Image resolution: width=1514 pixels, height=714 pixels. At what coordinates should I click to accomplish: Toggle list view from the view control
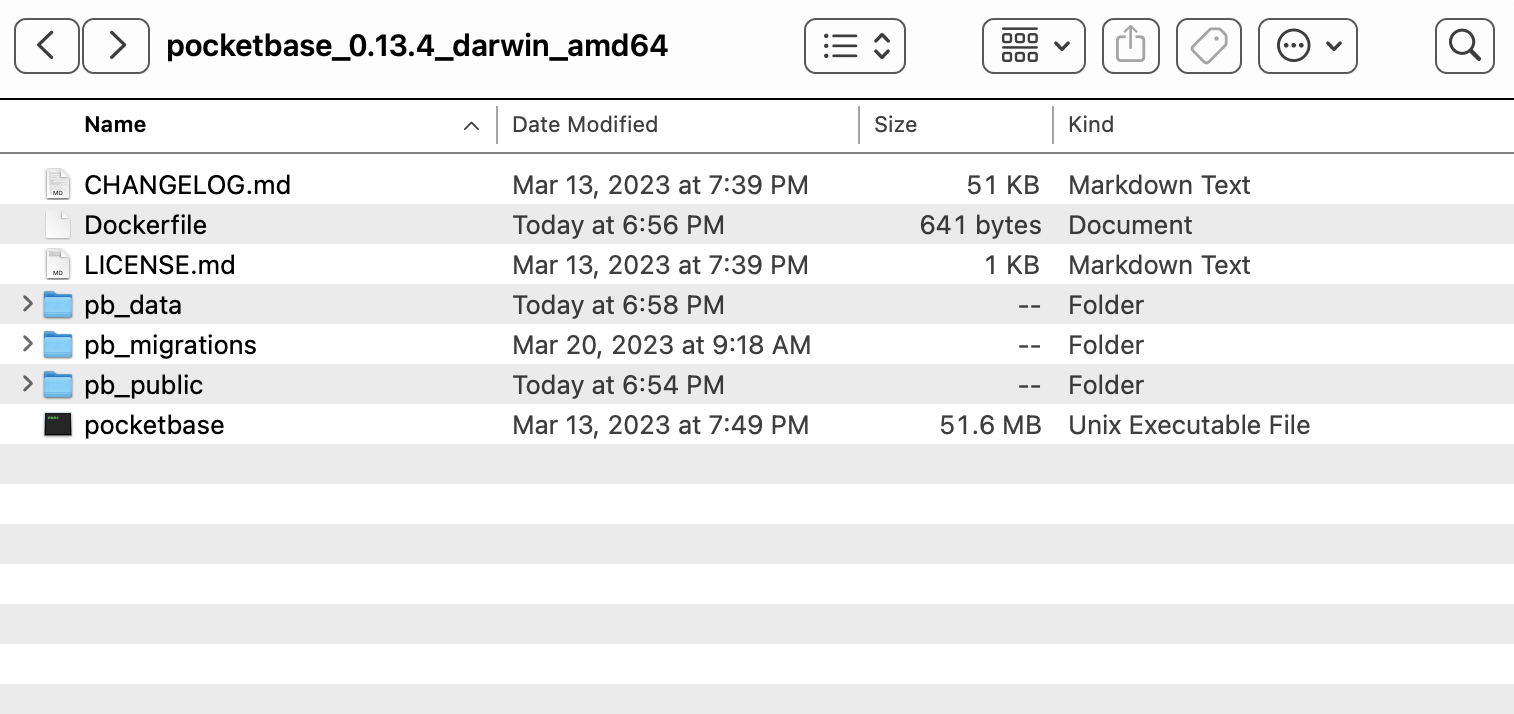(854, 45)
